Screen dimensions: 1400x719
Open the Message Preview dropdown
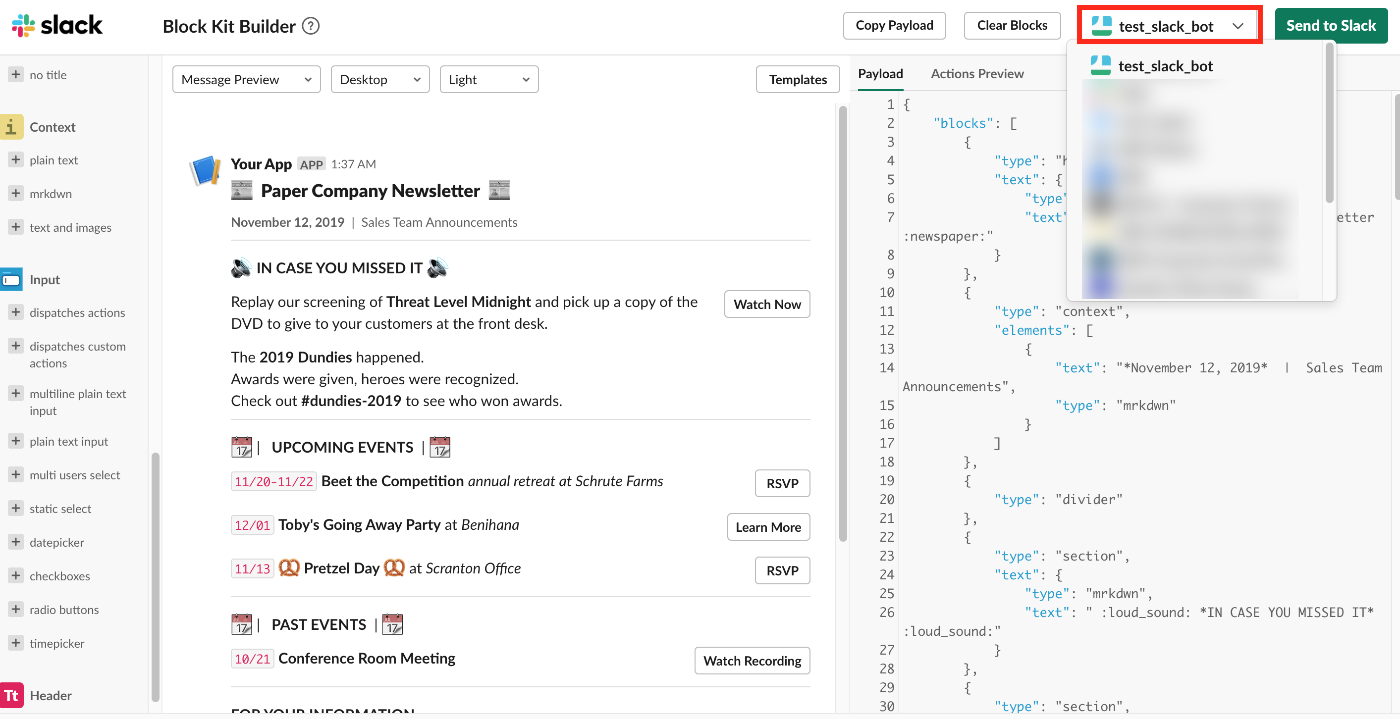click(246, 79)
